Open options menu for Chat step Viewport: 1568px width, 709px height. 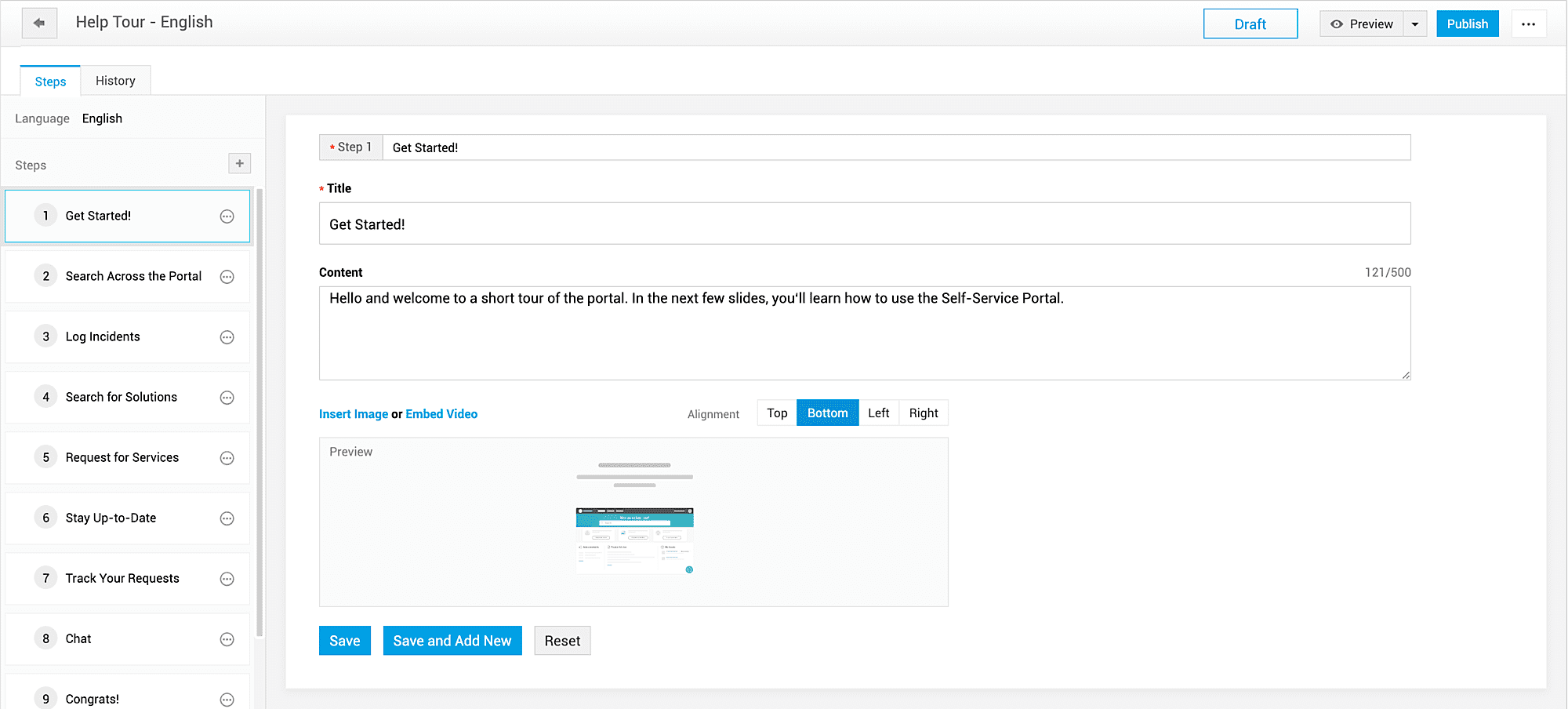227,639
